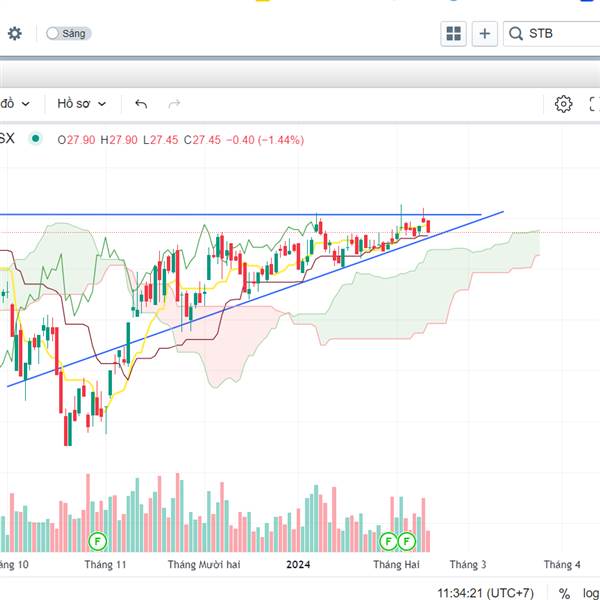Click the magnifier search icon

(515, 34)
